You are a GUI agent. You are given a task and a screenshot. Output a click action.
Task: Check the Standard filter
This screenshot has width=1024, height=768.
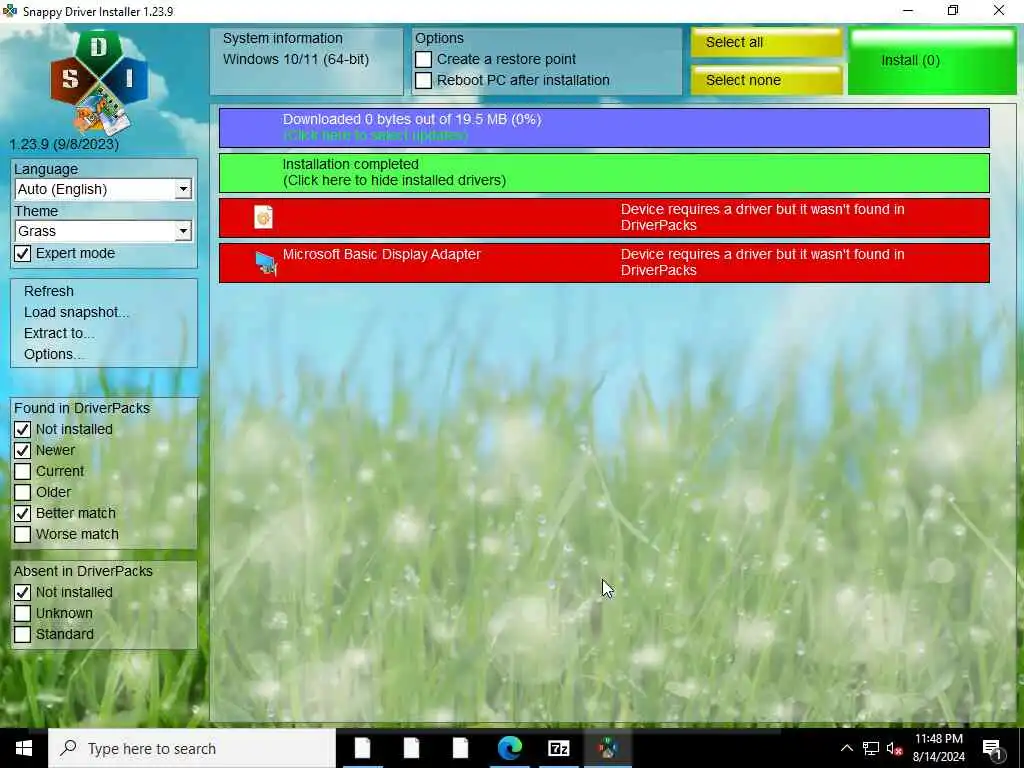(22, 634)
